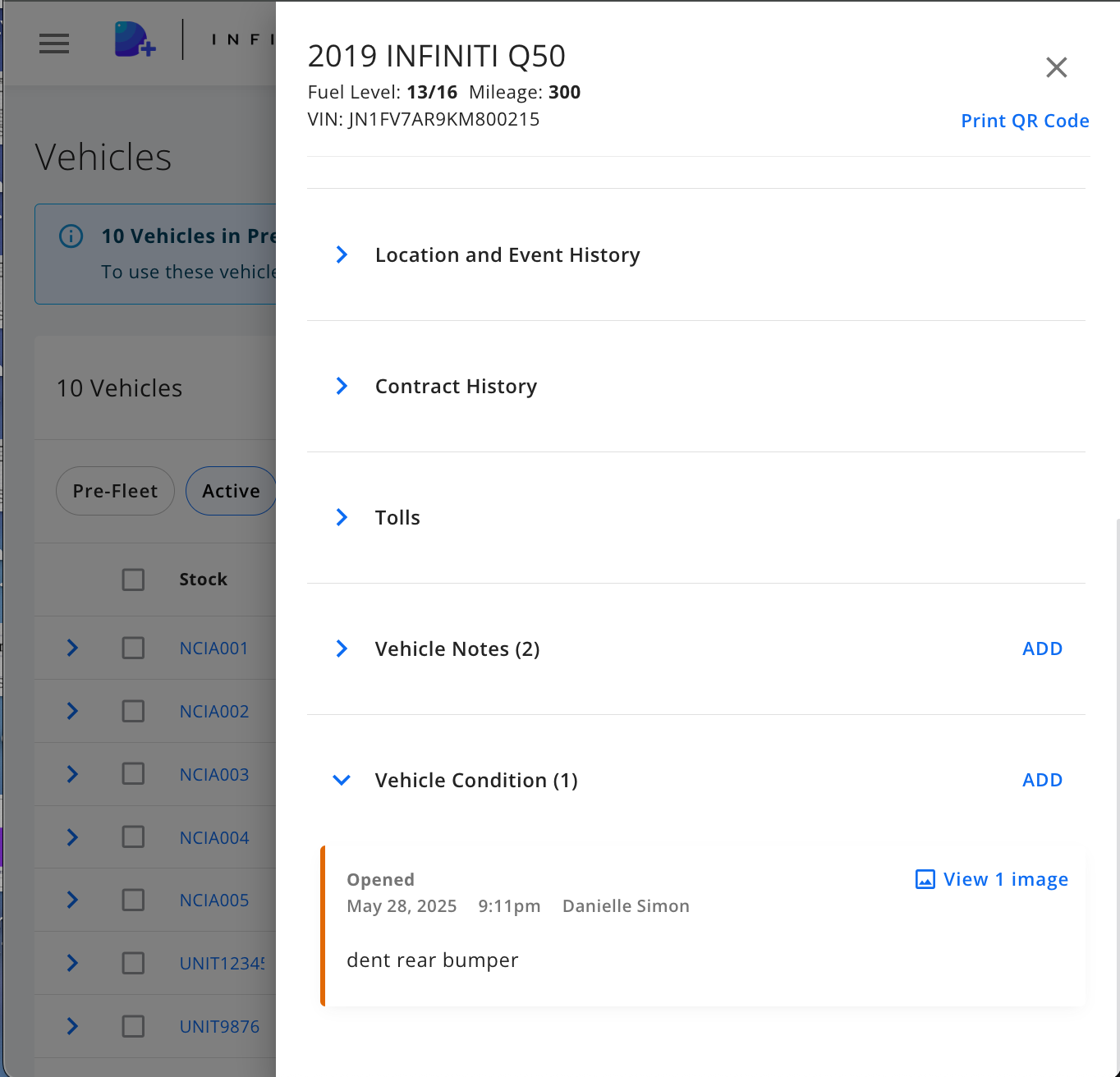Click the blue app logo icon
Screen dimensions: 1120x1077
[x=135, y=39]
